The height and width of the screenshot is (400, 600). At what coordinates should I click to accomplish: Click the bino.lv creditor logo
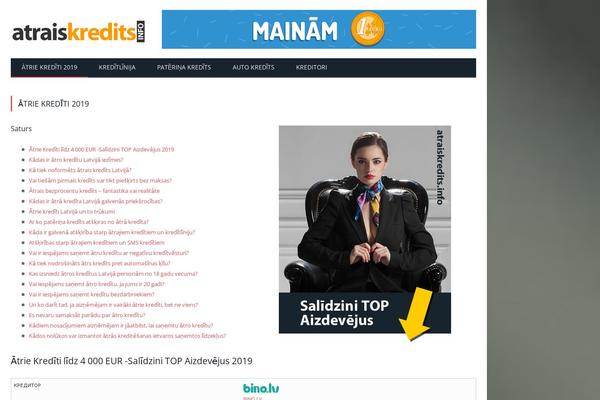[261, 388]
